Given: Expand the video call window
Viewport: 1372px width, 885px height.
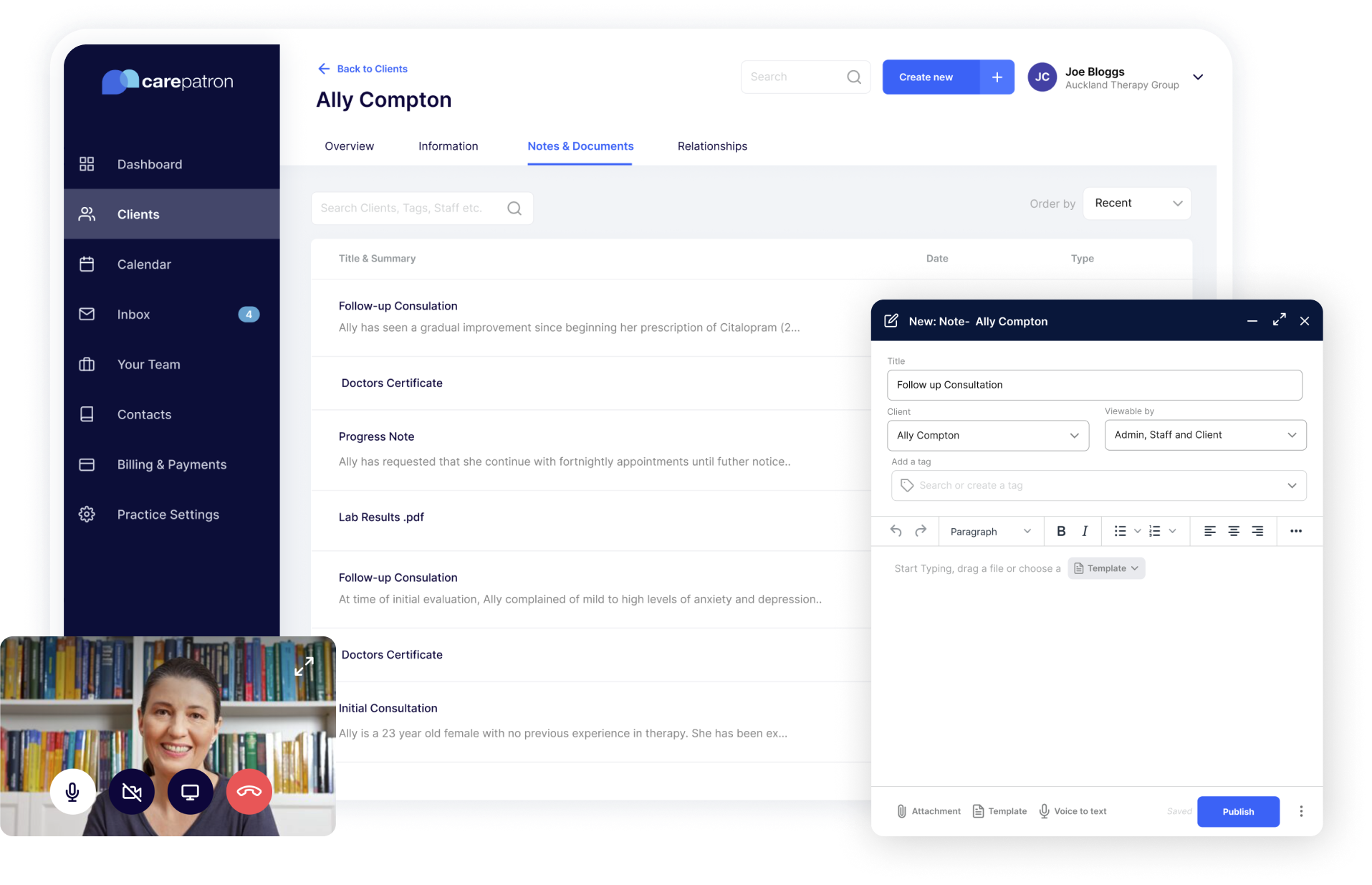Looking at the screenshot, I should click(x=304, y=666).
